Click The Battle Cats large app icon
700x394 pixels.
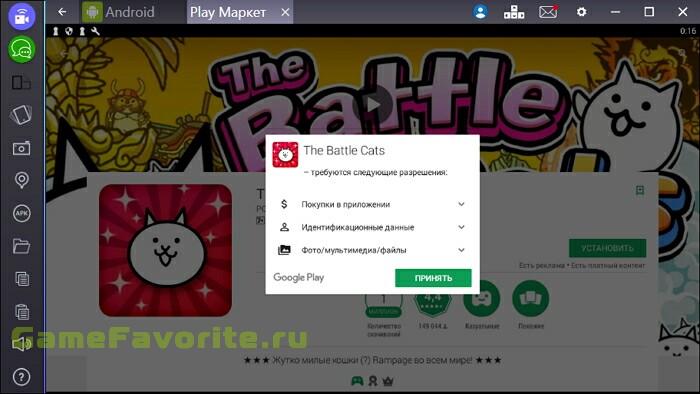165,250
